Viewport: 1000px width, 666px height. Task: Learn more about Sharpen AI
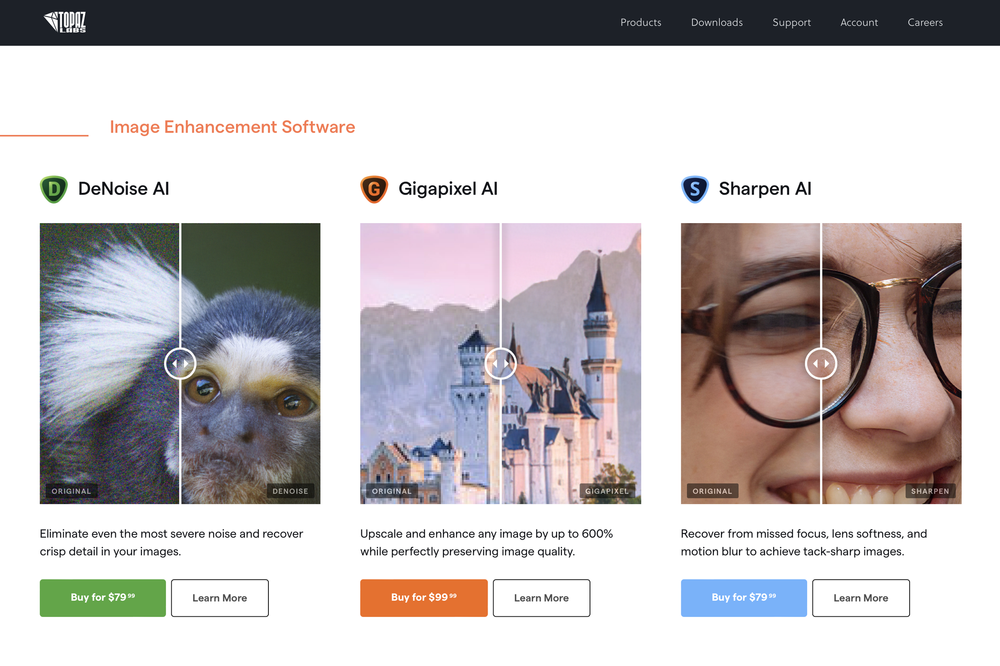[861, 598]
